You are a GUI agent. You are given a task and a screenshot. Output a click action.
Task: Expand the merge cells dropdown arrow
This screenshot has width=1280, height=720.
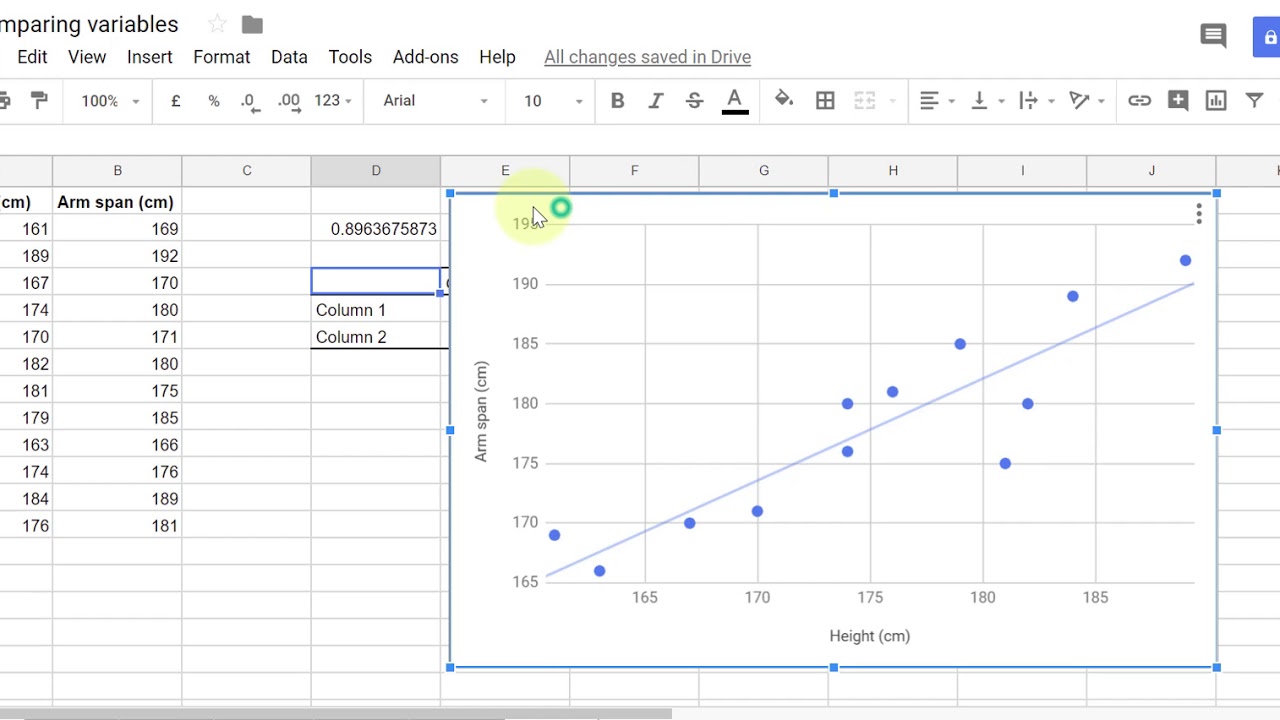pyautogui.click(x=892, y=101)
